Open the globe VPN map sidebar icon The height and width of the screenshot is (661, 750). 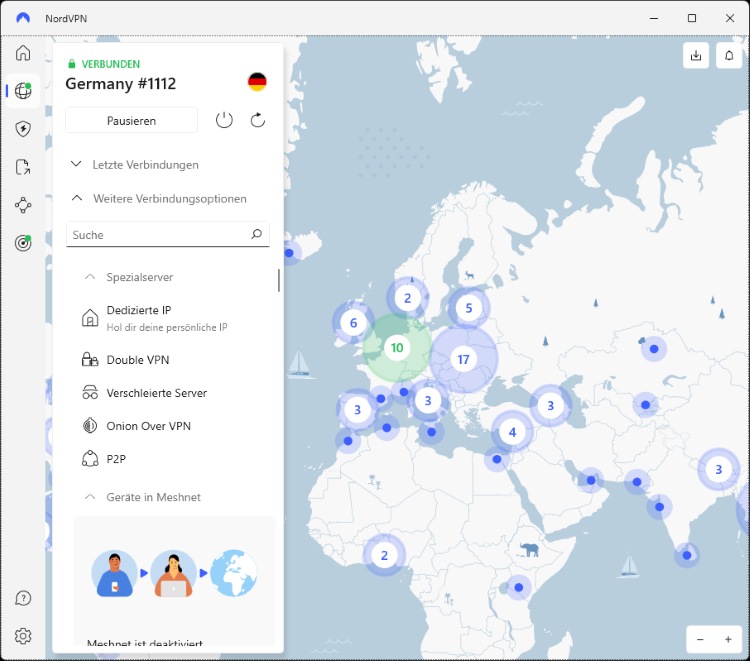point(23,90)
